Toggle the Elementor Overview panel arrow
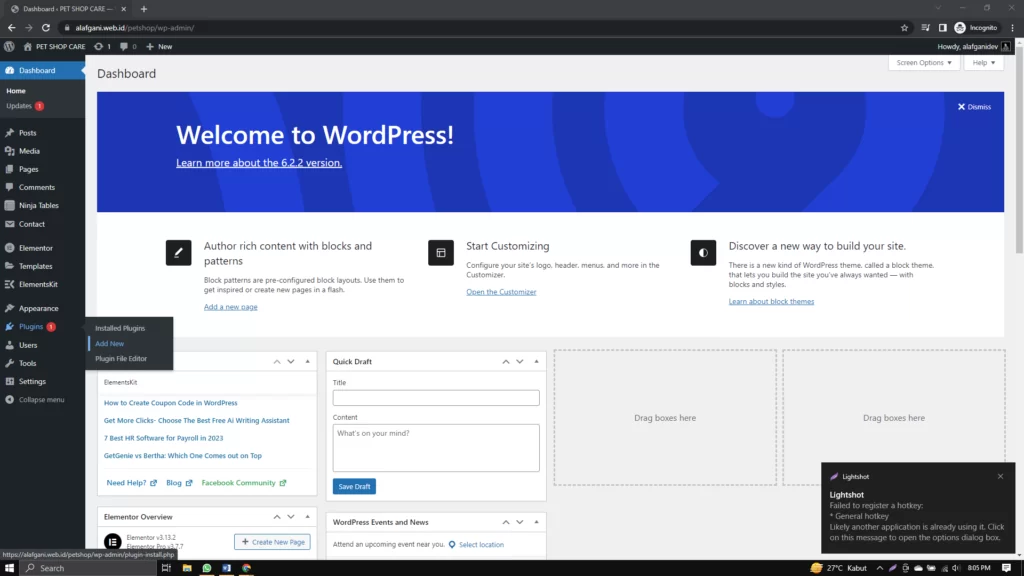 click(x=308, y=517)
